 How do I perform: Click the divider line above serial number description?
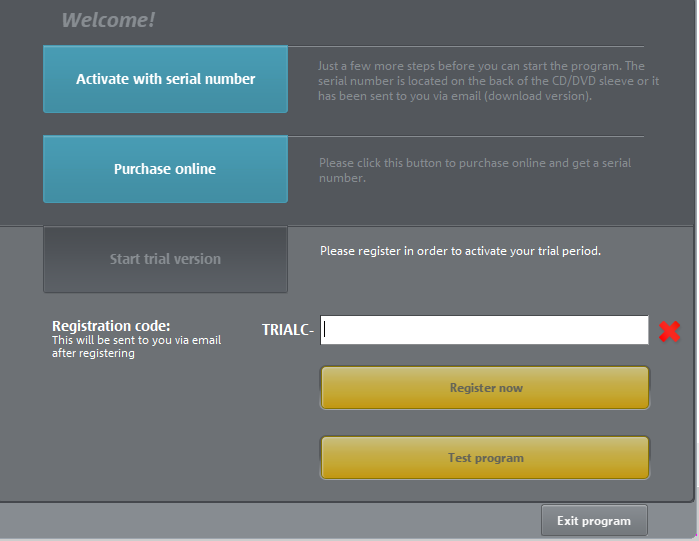click(x=466, y=46)
